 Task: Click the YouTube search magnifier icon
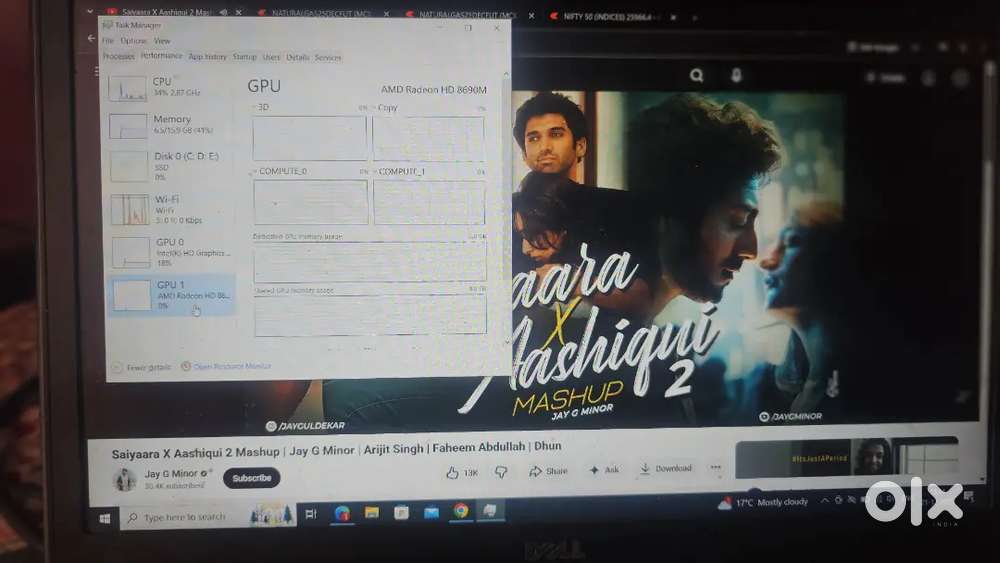tap(697, 75)
